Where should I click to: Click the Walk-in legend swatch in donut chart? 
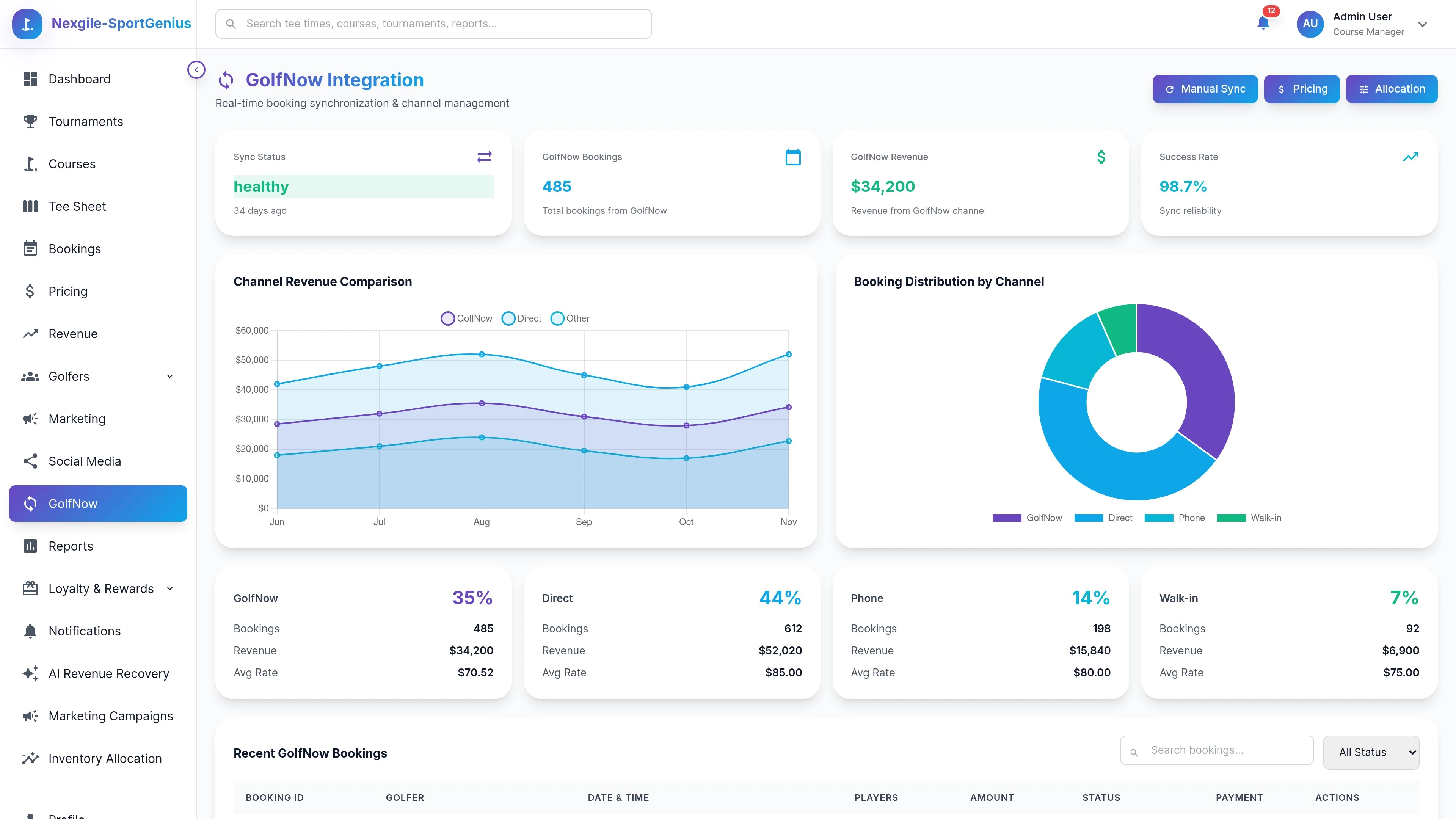(1231, 518)
